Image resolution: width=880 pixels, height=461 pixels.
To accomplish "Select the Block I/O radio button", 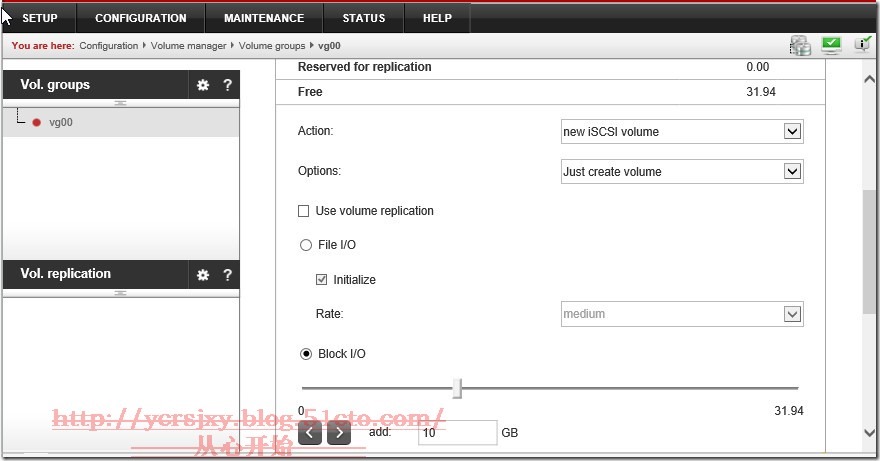I will tap(306, 354).
